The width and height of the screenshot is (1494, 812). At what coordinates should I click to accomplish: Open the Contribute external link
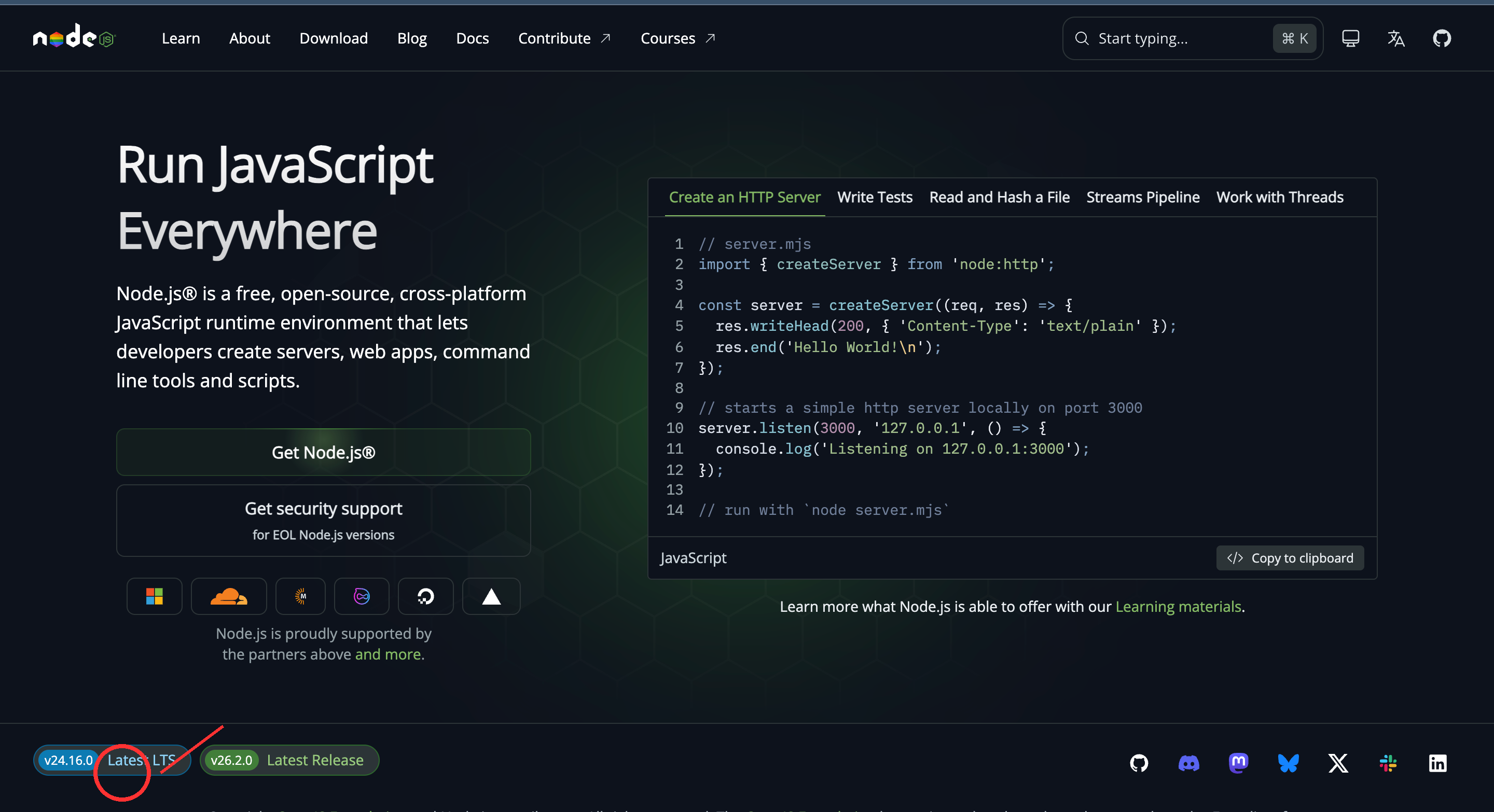coord(564,38)
